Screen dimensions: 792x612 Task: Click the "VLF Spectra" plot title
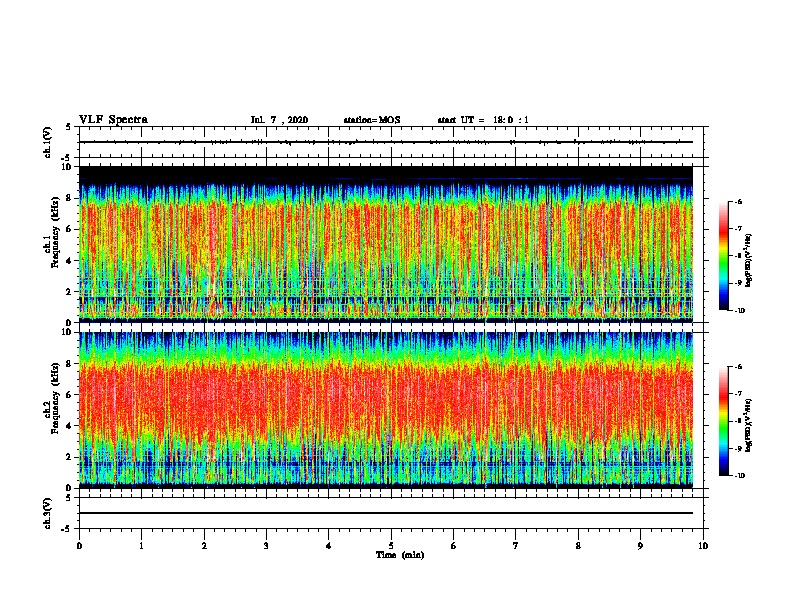pyautogui.click(x=113, y=120)
